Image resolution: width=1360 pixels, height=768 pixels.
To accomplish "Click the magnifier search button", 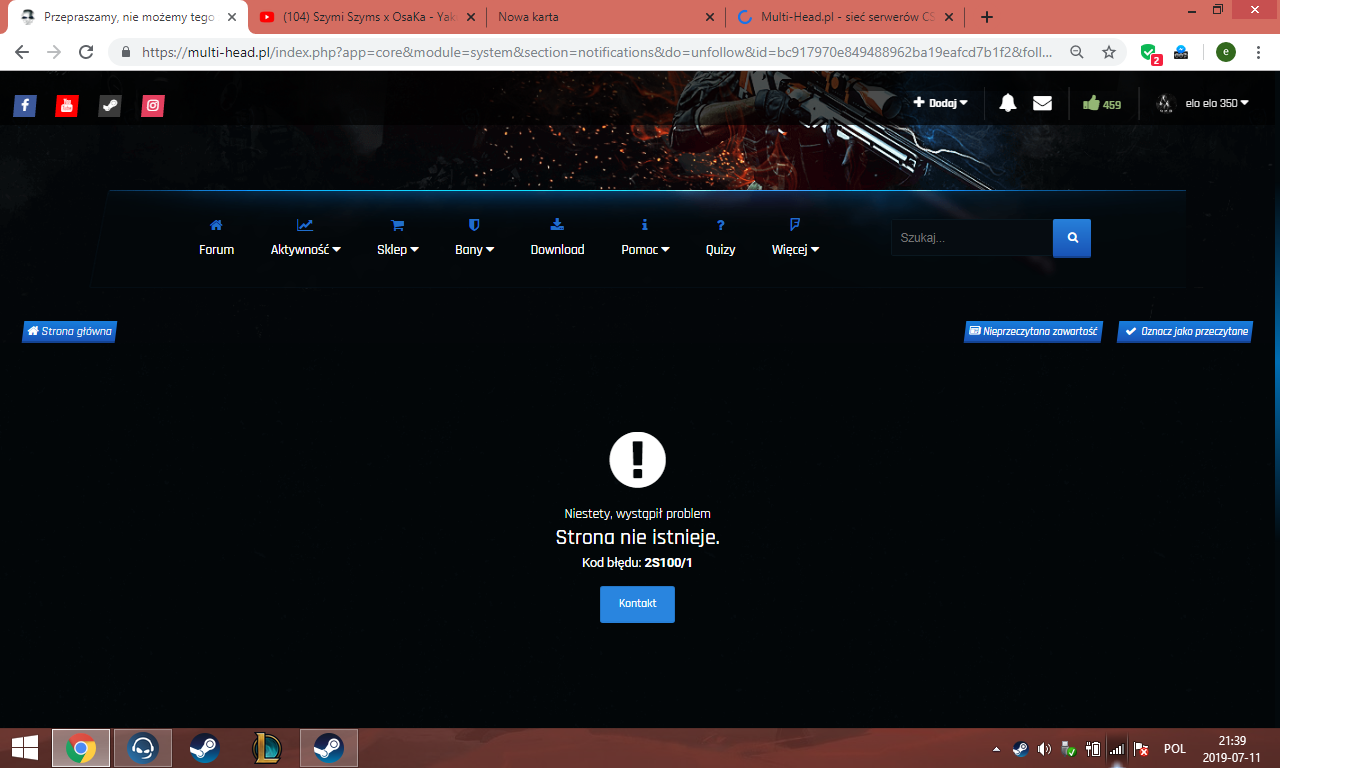I will click(x=1072, y=238).
